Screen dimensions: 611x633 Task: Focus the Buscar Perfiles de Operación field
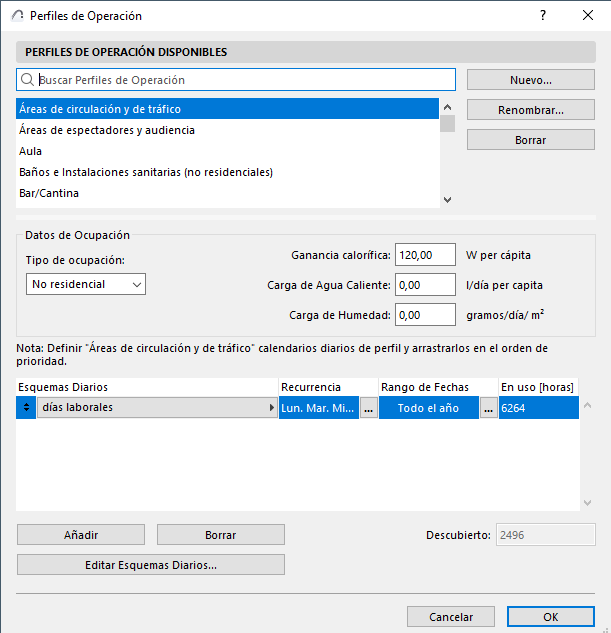click(x=236, y=80)
